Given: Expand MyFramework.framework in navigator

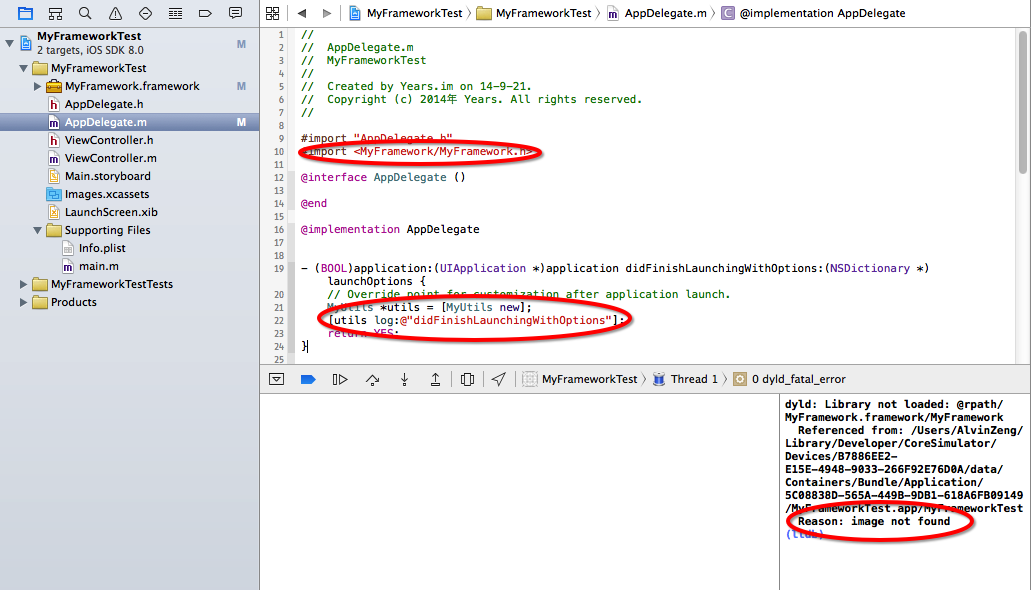Looking at the screenshot, I should 37,86.
